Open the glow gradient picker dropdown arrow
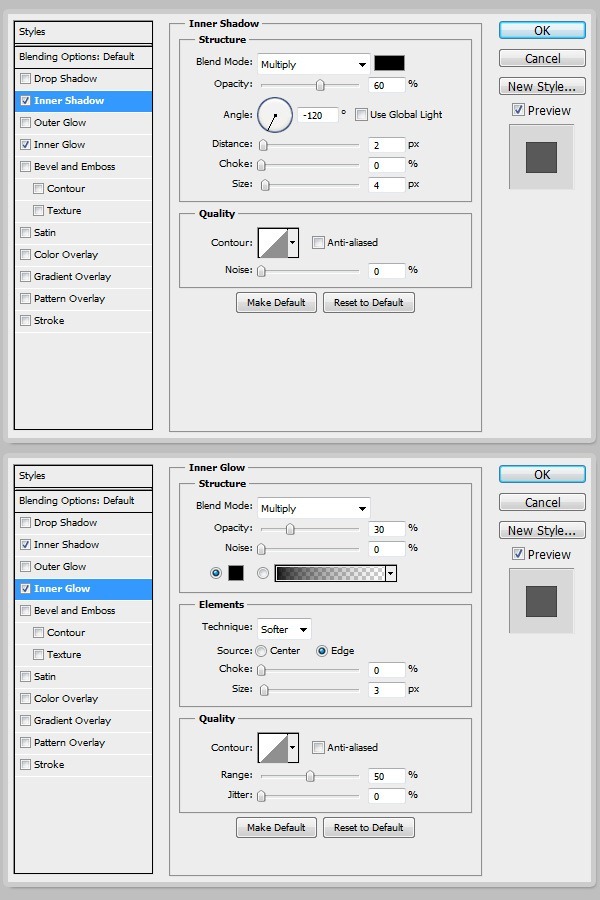This screenshot has height=900, width=600. 391,573
